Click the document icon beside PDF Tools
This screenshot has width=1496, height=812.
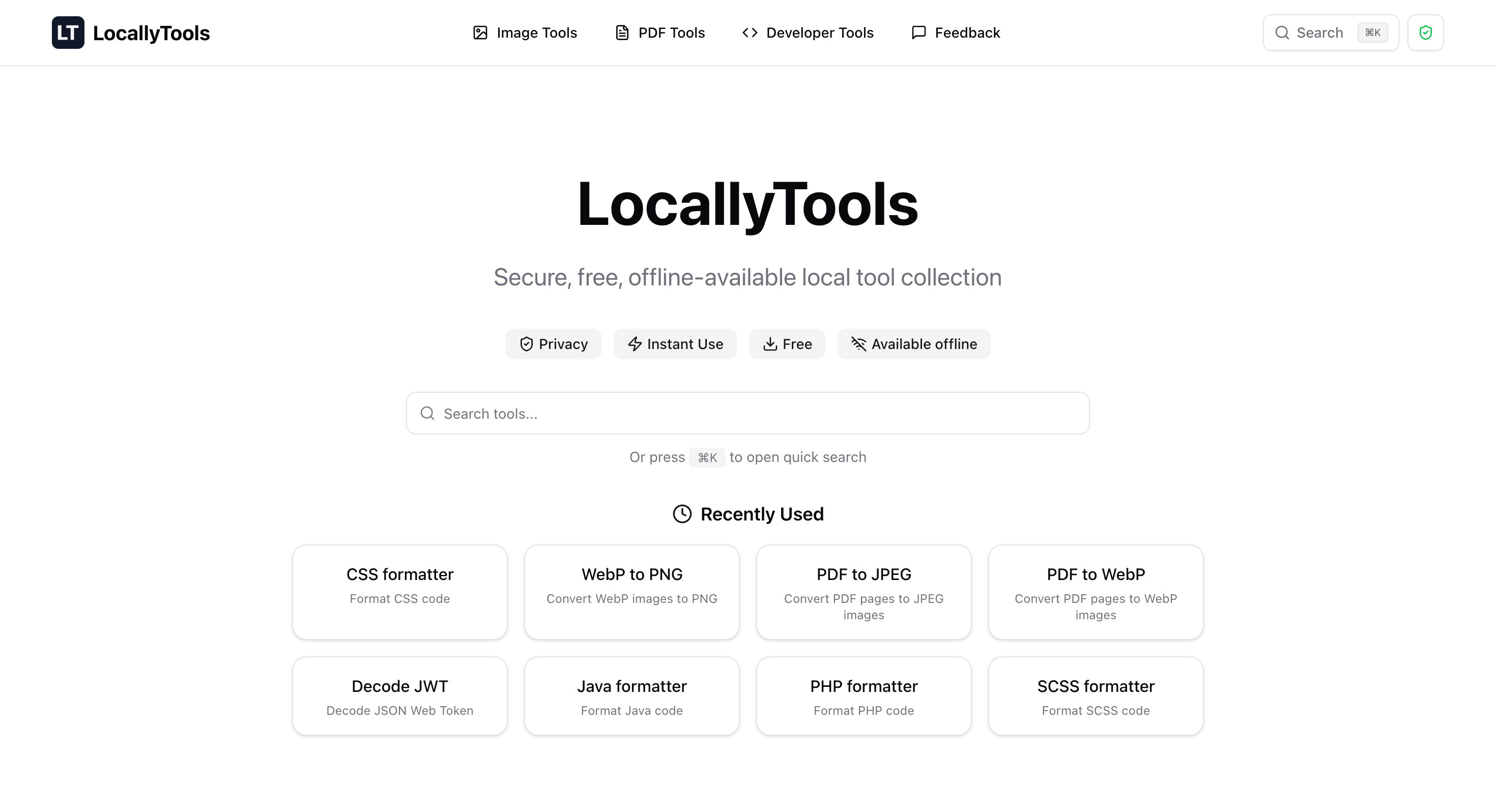621,33
